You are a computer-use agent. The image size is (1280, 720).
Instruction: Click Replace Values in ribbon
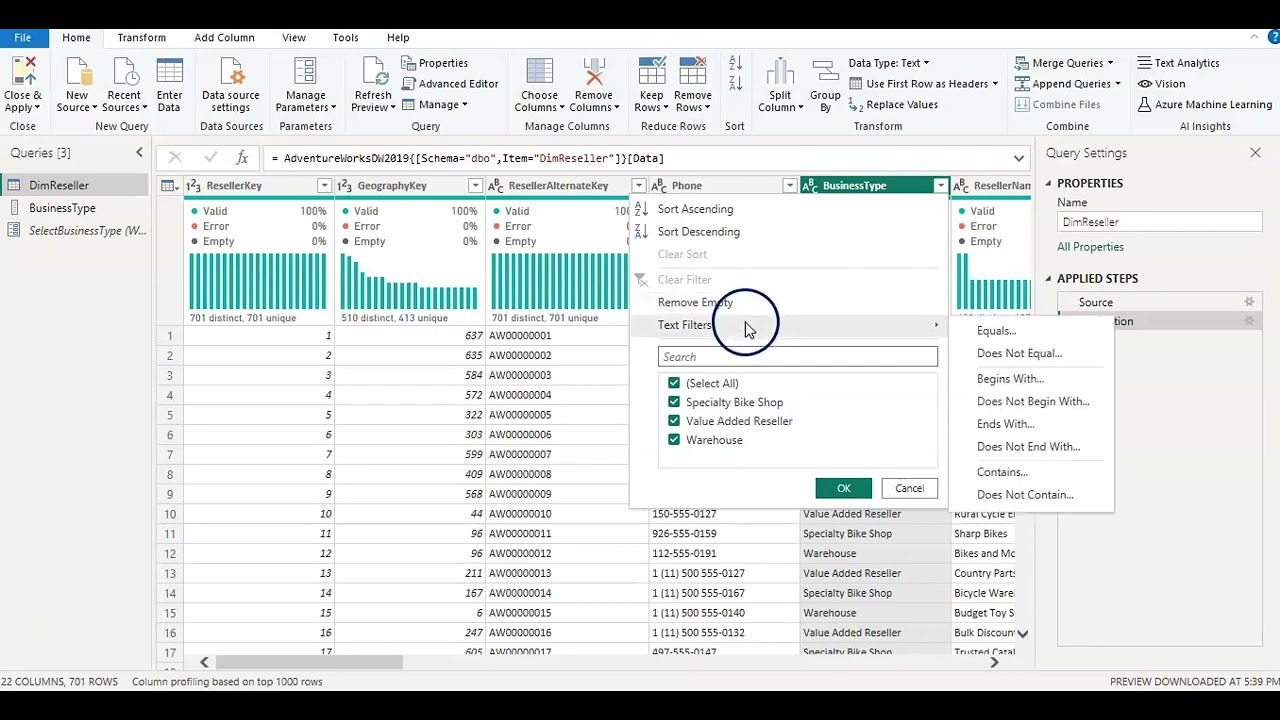(x=893, y=105)
